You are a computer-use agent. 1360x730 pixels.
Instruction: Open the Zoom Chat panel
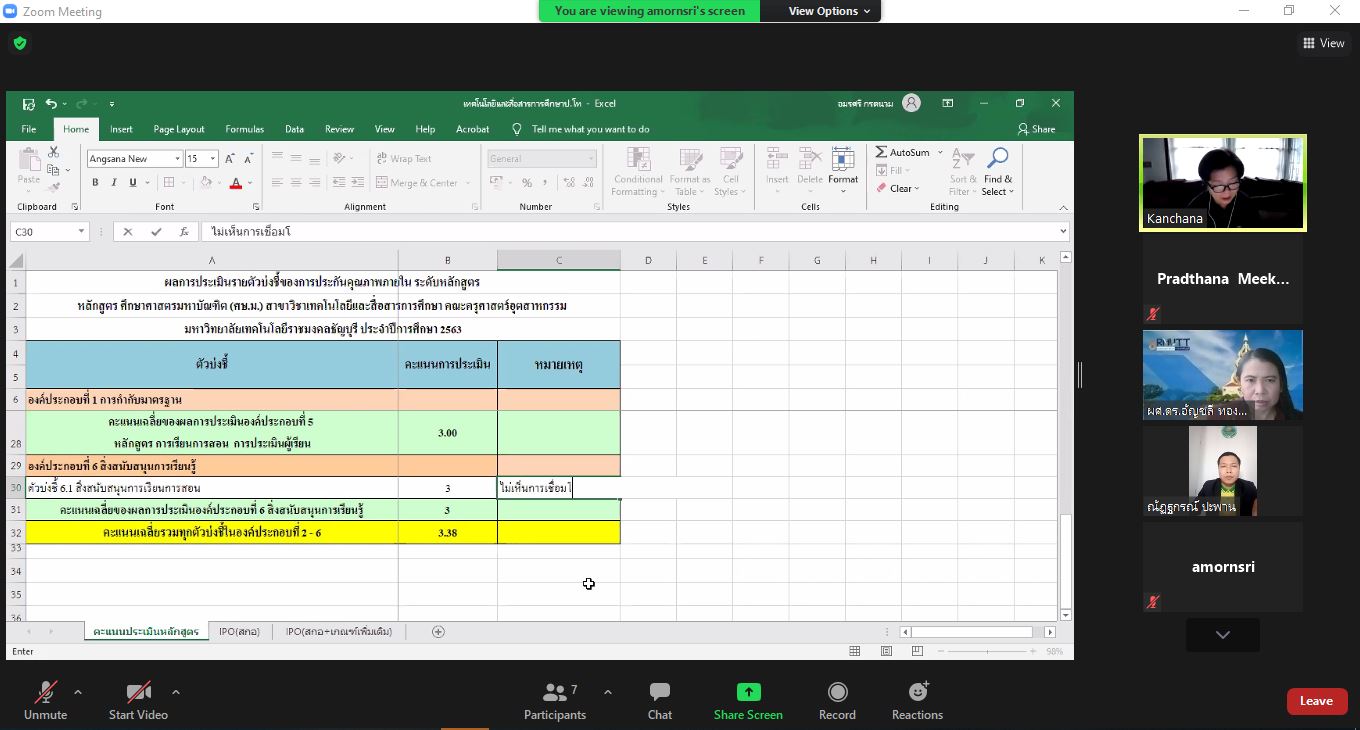click(x=659, y=701)
